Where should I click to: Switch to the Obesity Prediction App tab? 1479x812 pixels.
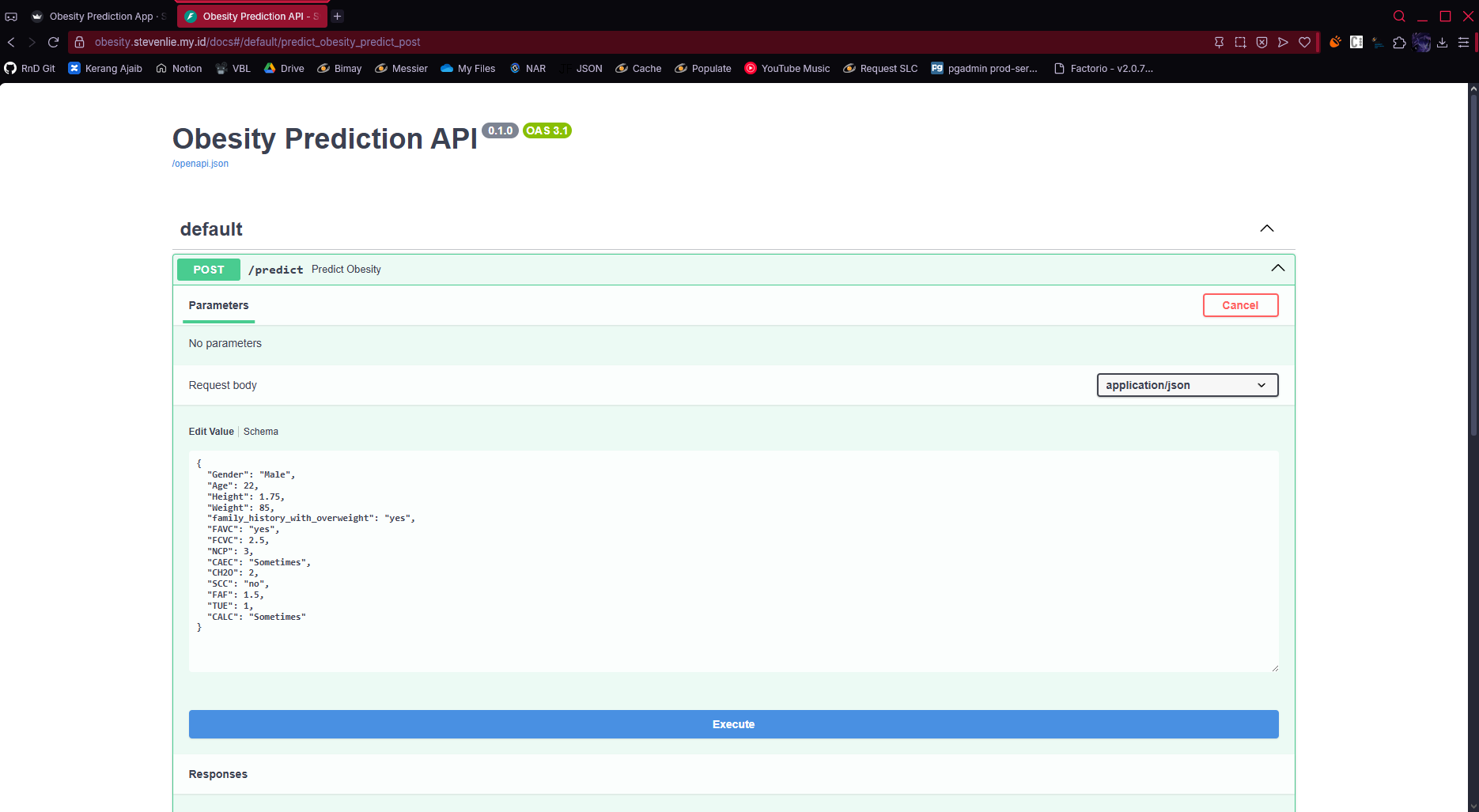coord(99,16)
